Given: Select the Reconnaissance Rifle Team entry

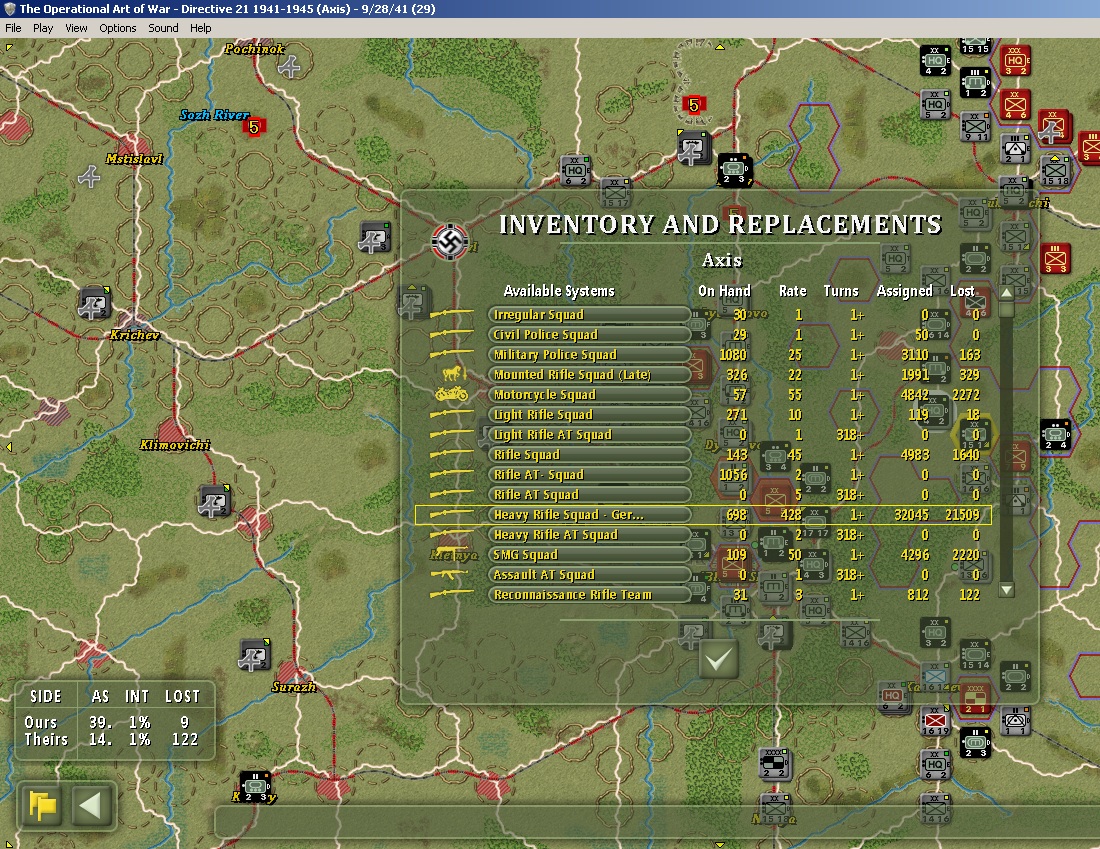Looking at the screenshot, I should 589,594.
